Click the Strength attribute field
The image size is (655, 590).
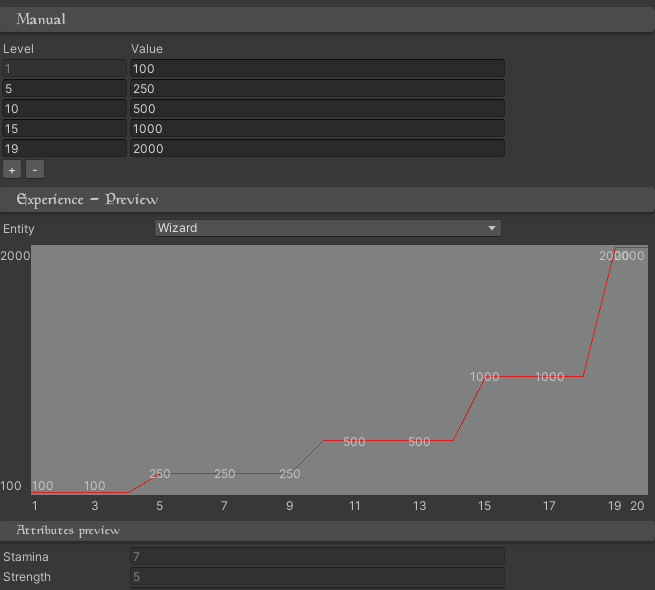317,577
